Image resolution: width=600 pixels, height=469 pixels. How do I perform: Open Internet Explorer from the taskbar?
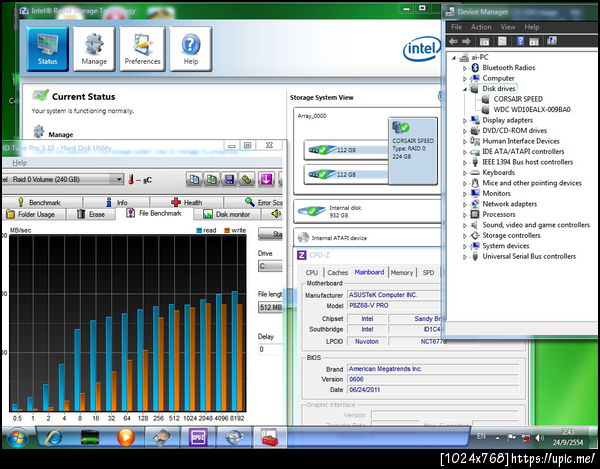54,437
